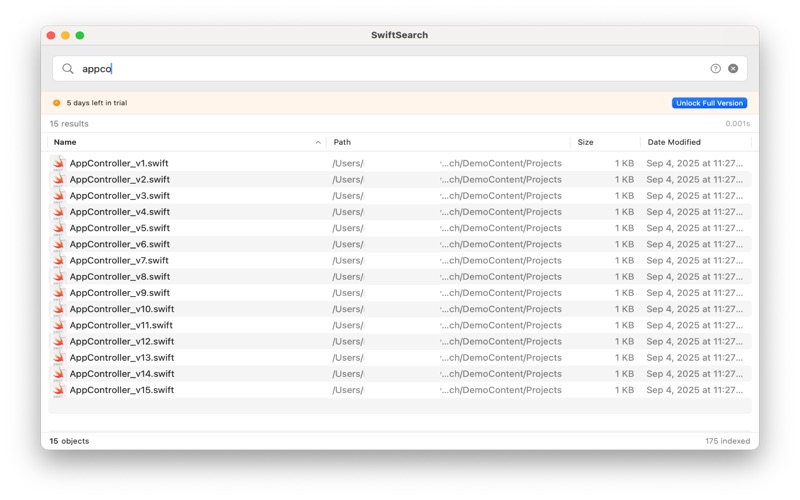Click the magnifying glass search icon

pos(68,68)
